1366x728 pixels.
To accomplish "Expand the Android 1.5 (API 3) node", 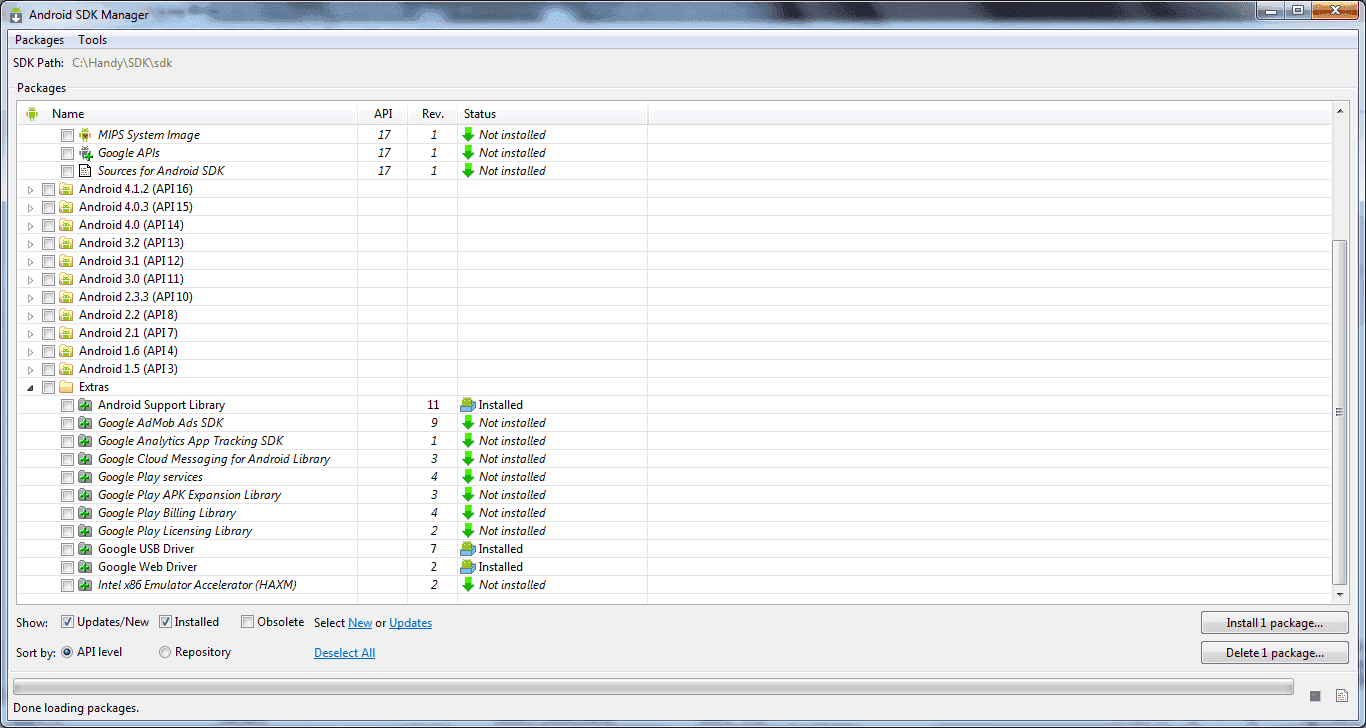I will pos(31,369).
